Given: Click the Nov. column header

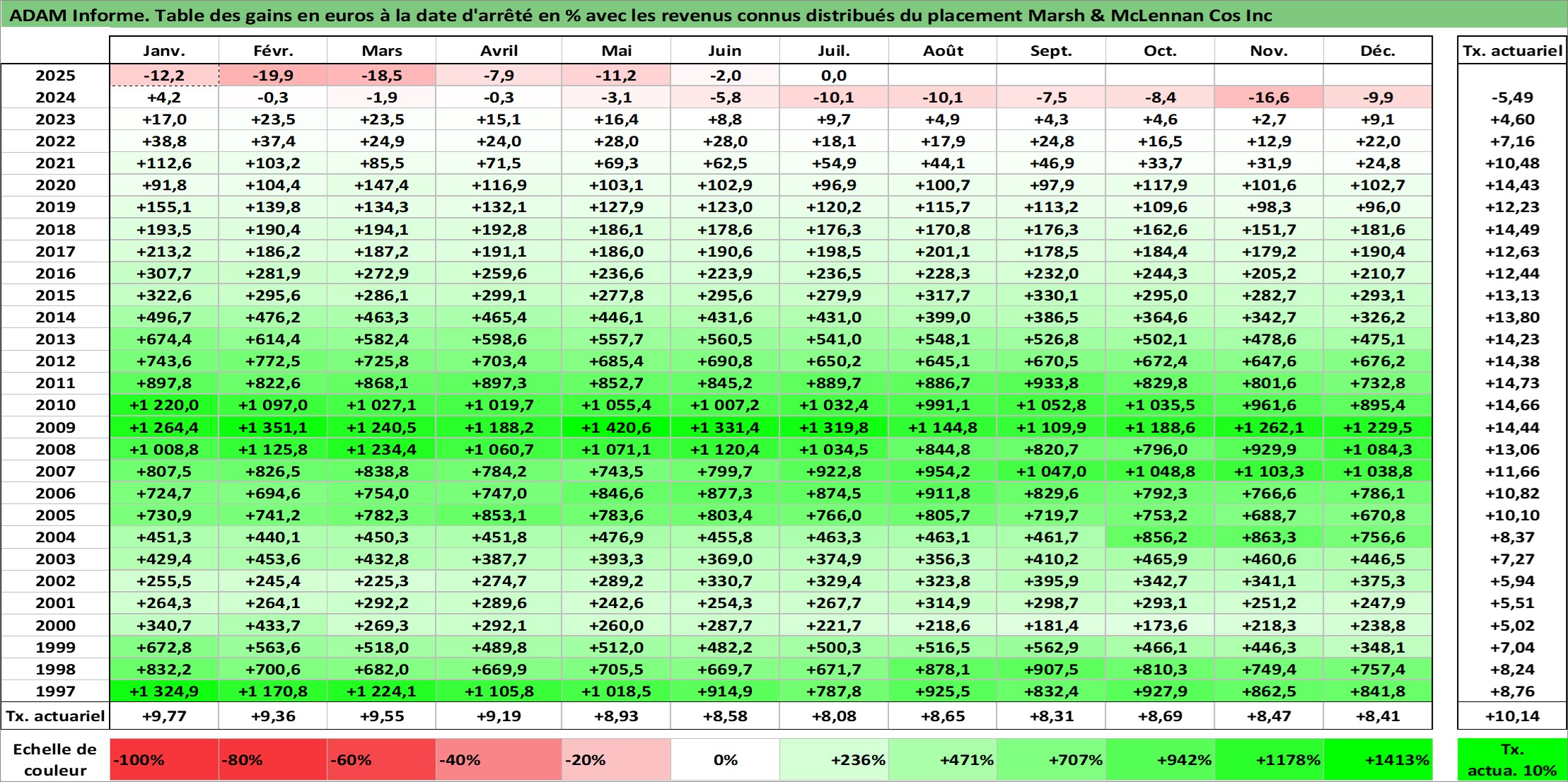Looking at the screenshot, I should [1269, 51].
